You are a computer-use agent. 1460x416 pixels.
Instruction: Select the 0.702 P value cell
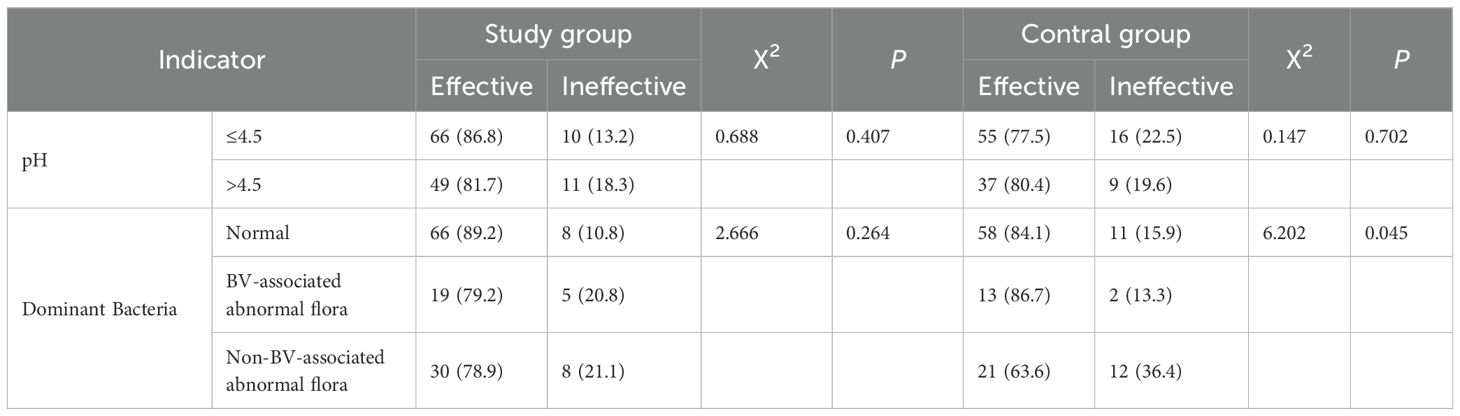[1385, 135]
